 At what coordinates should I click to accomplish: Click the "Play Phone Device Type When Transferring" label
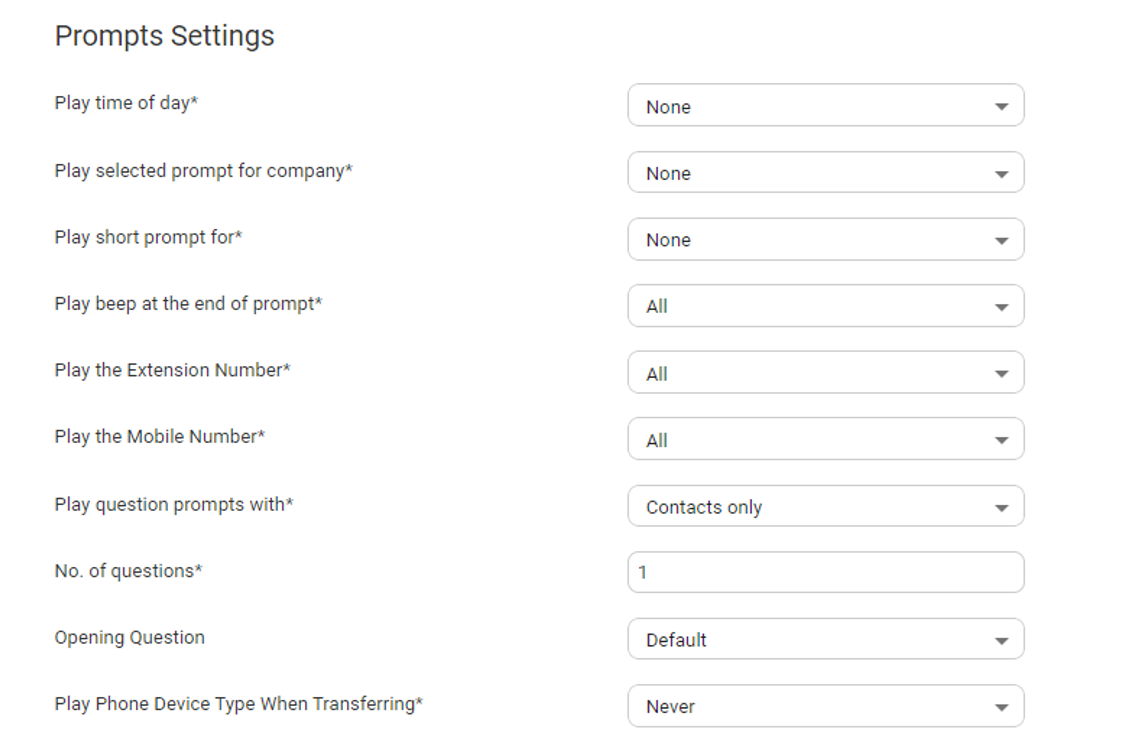[238, 704]
